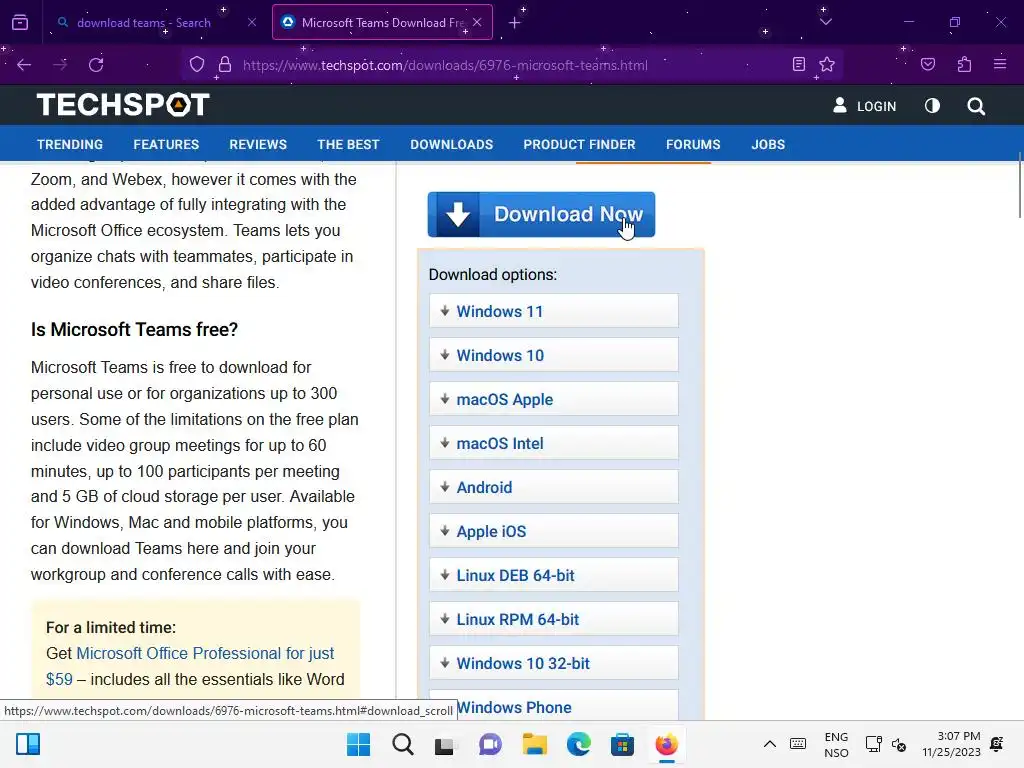Open touch keyboard tray icon
The width and height of the screenshot is (1024, 768).
[x=797, y=744]
